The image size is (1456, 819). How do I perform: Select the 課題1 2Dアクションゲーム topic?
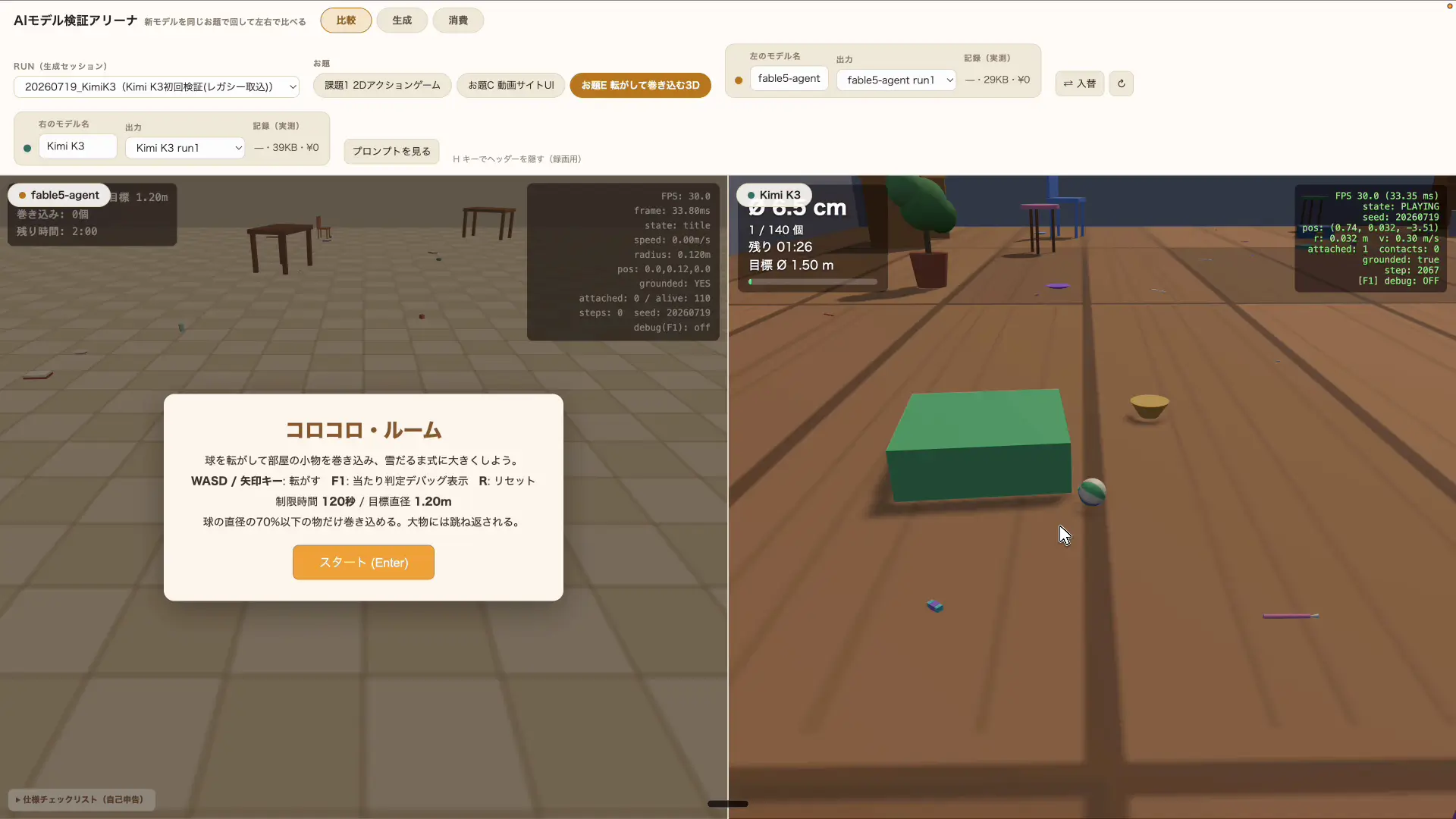click(x=382, y=85)
